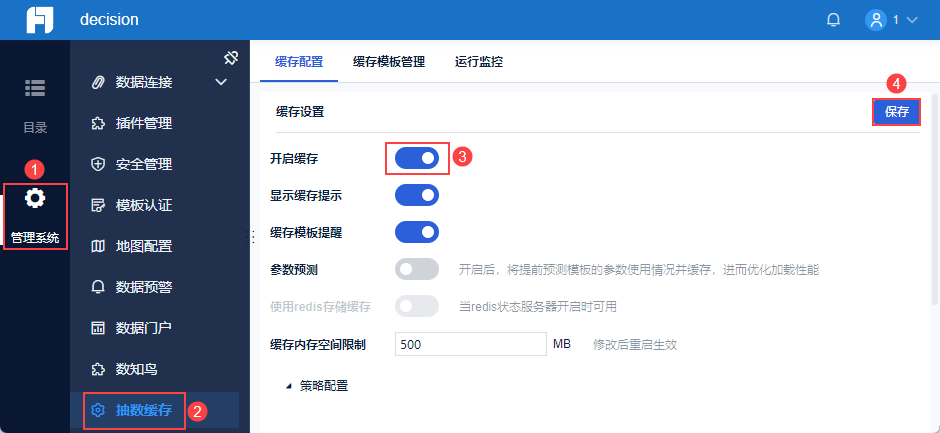Click the 缓存内存空间限制 input field
940x433 pixels.
click(x=470, y=344)
